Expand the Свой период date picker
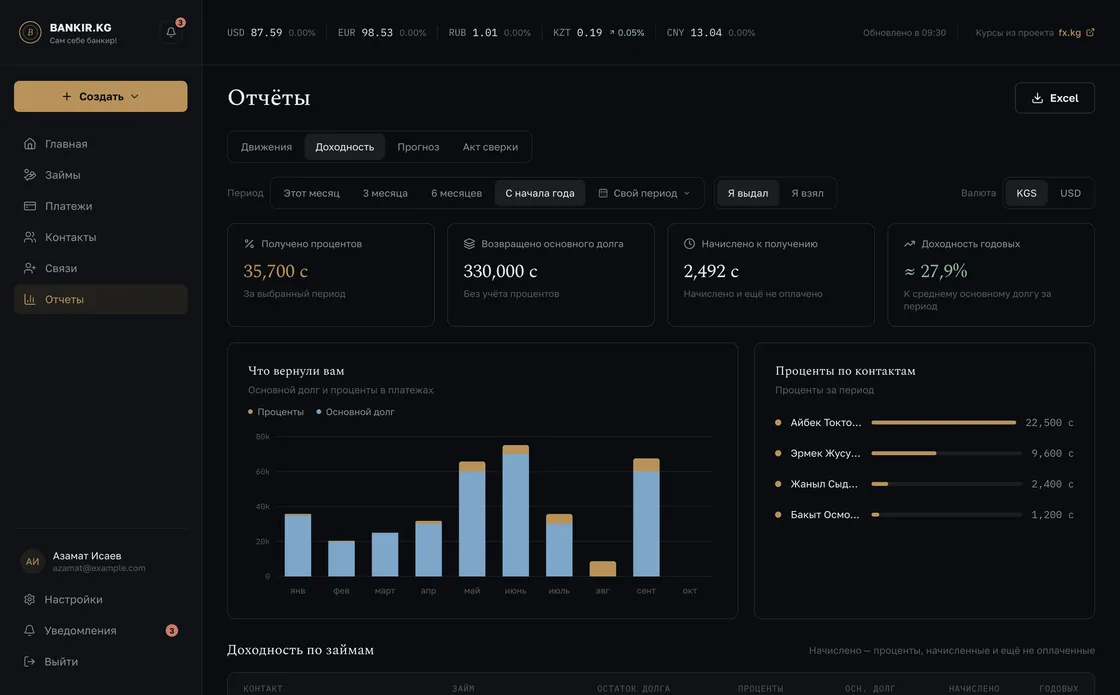This screenshot has width=1120, height=695. click(644, 193)
